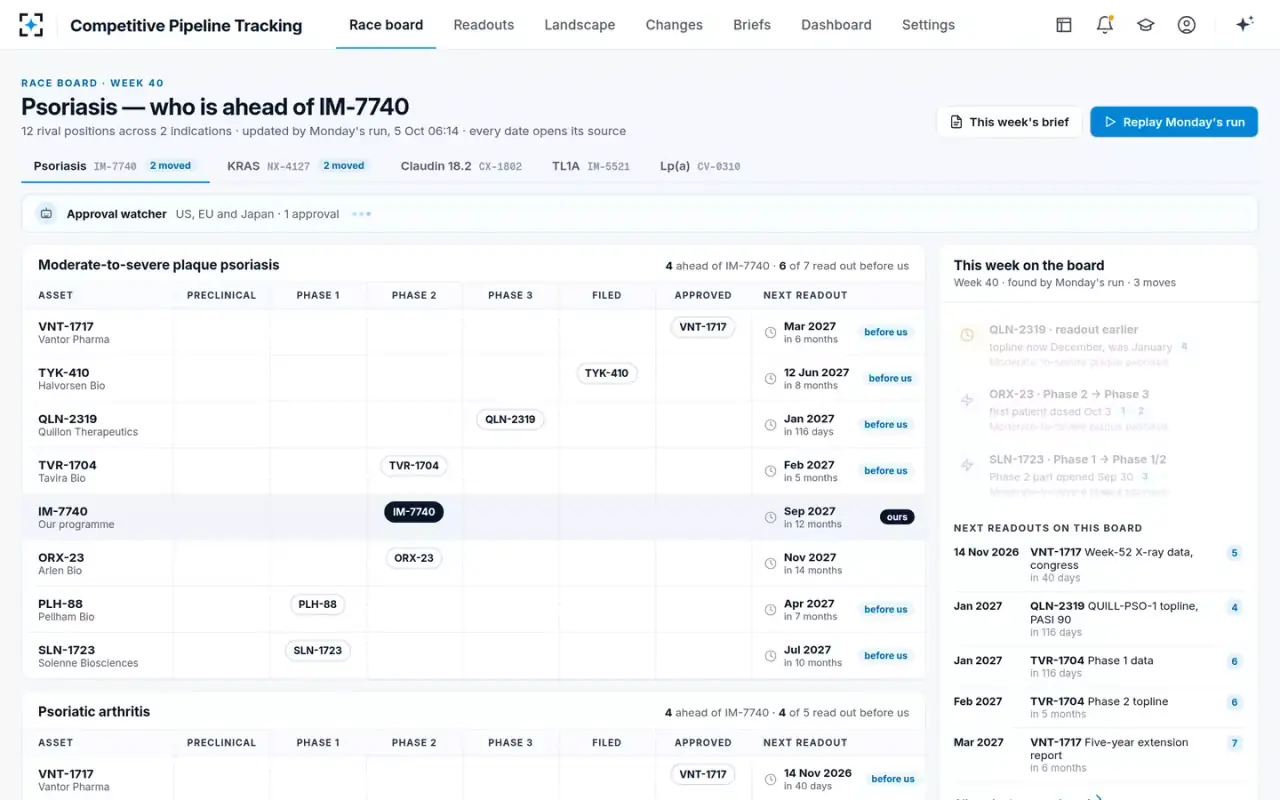Select the KRAS NX-4127 indication tab
The width and height of the screenshot is (1280, 800).
pyautogui.click(x=297, y=166)
